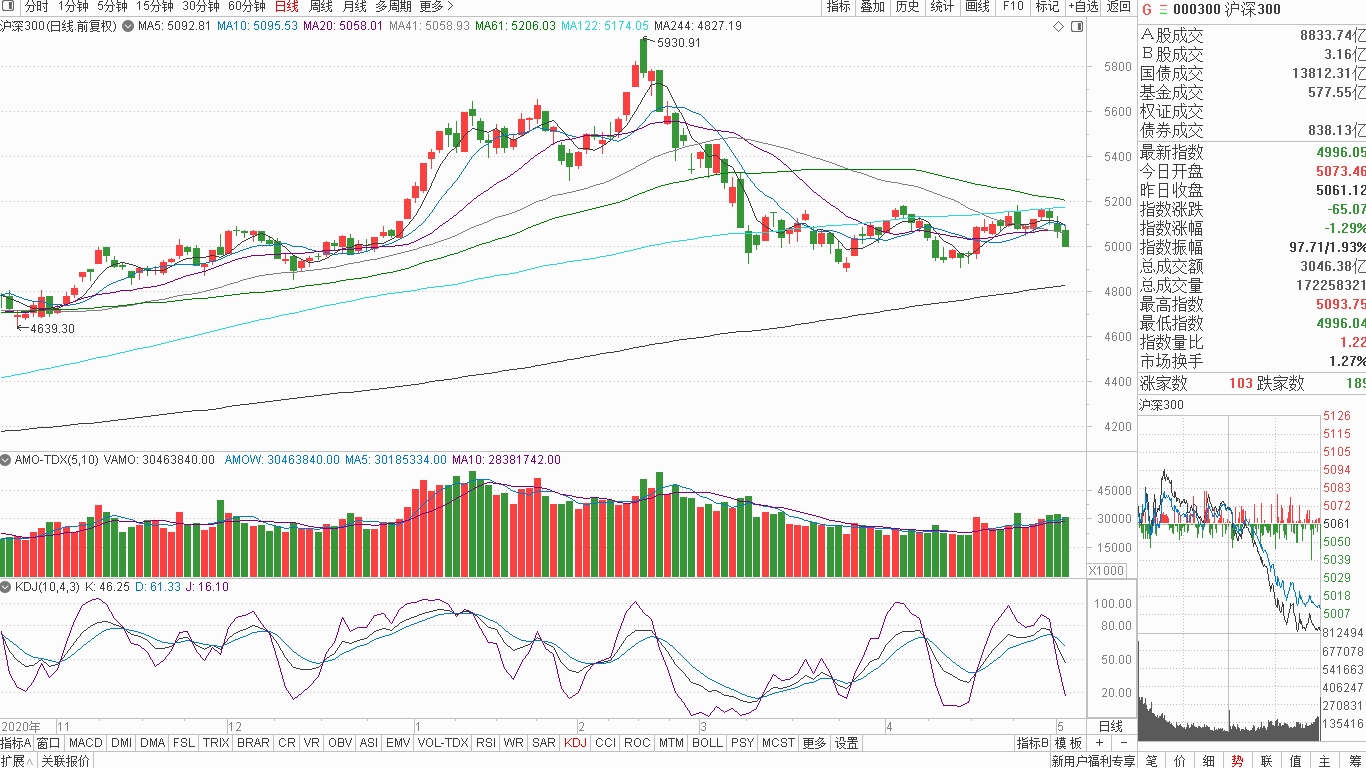Select the 窗口 tab in the indicator bar
This screenshot has width=1366, height=768.
point(49,743)
